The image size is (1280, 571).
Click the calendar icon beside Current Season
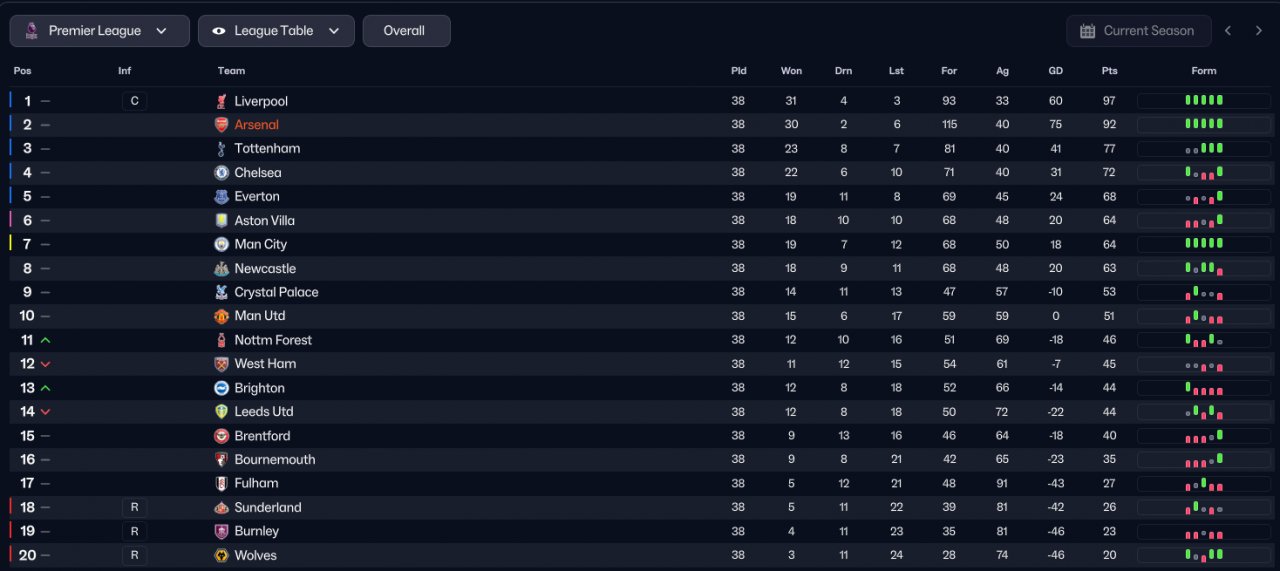(1087, 31)
